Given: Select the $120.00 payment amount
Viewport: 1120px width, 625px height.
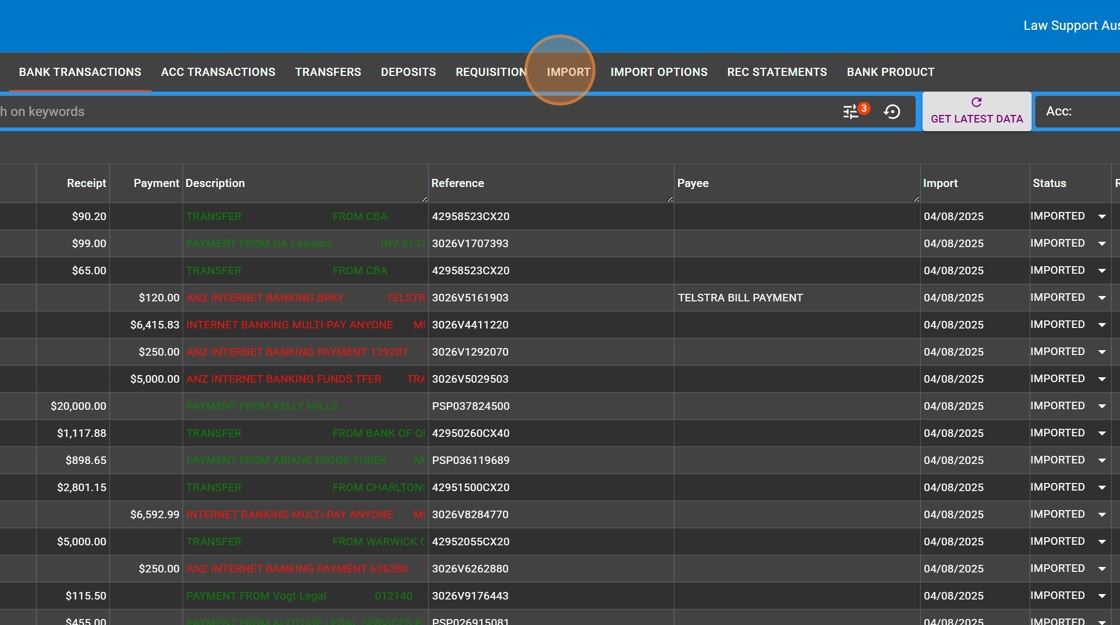Looking at the screenshot, I should coord(159,298).
